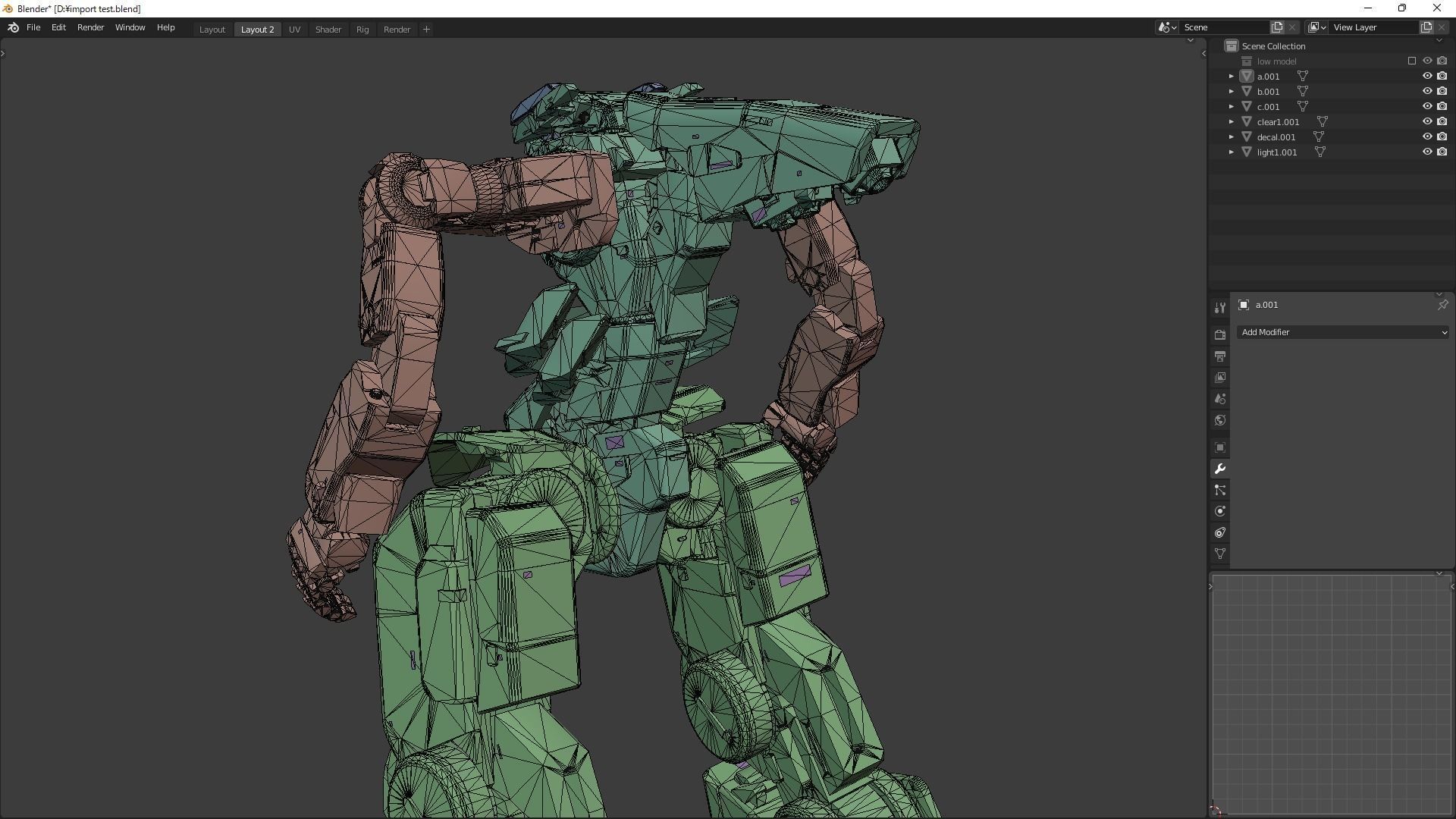Image resolution: width=1456 pixels, height=819 pixels.
Task: Expand the clear1.001 tree row
Action: point(1232,121)
